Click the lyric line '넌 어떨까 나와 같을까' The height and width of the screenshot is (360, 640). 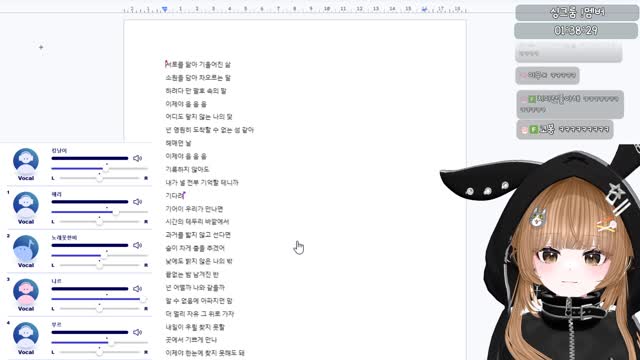coord(195,287)
